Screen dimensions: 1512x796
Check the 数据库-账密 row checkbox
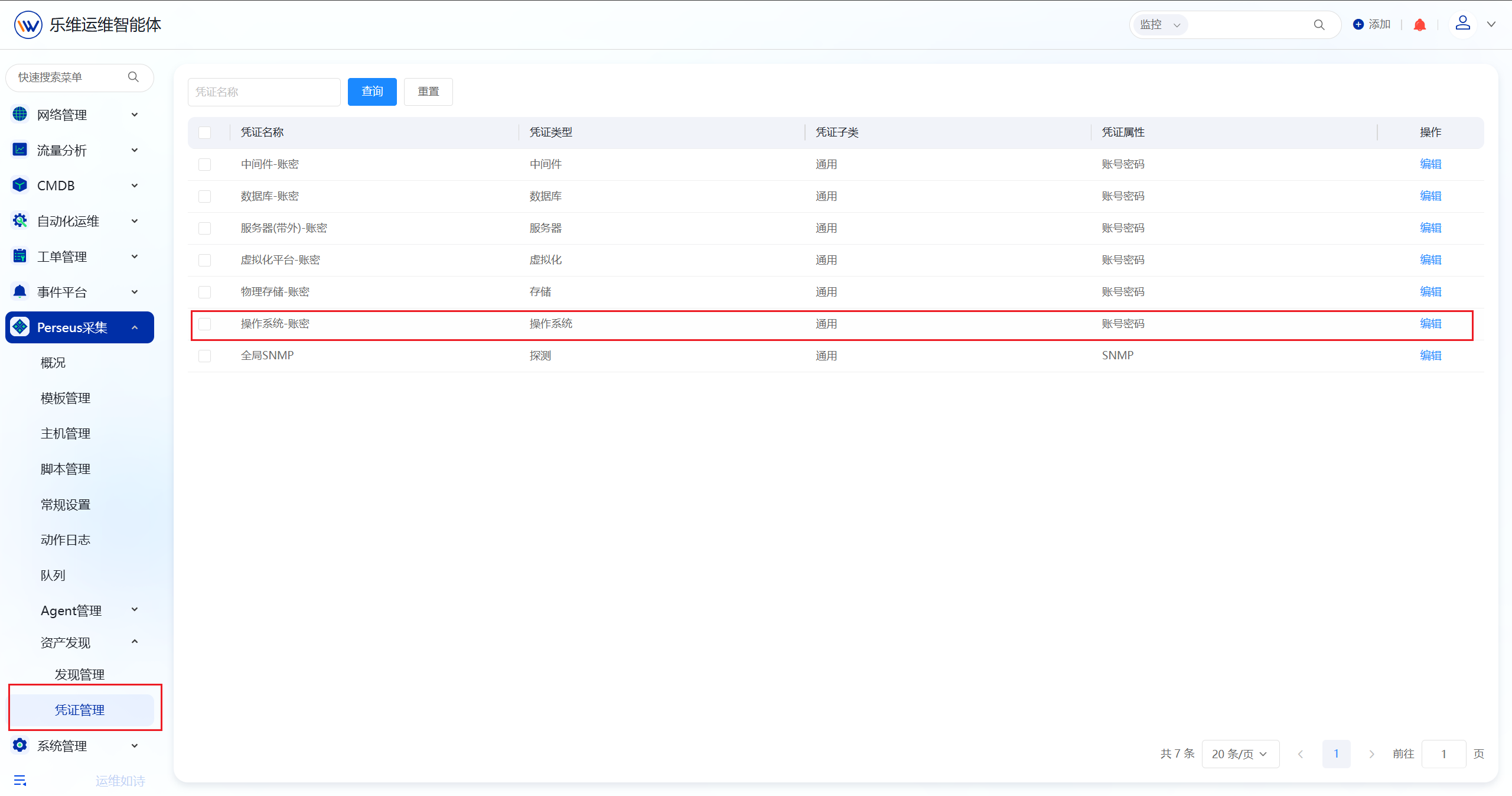click(205, 196)
